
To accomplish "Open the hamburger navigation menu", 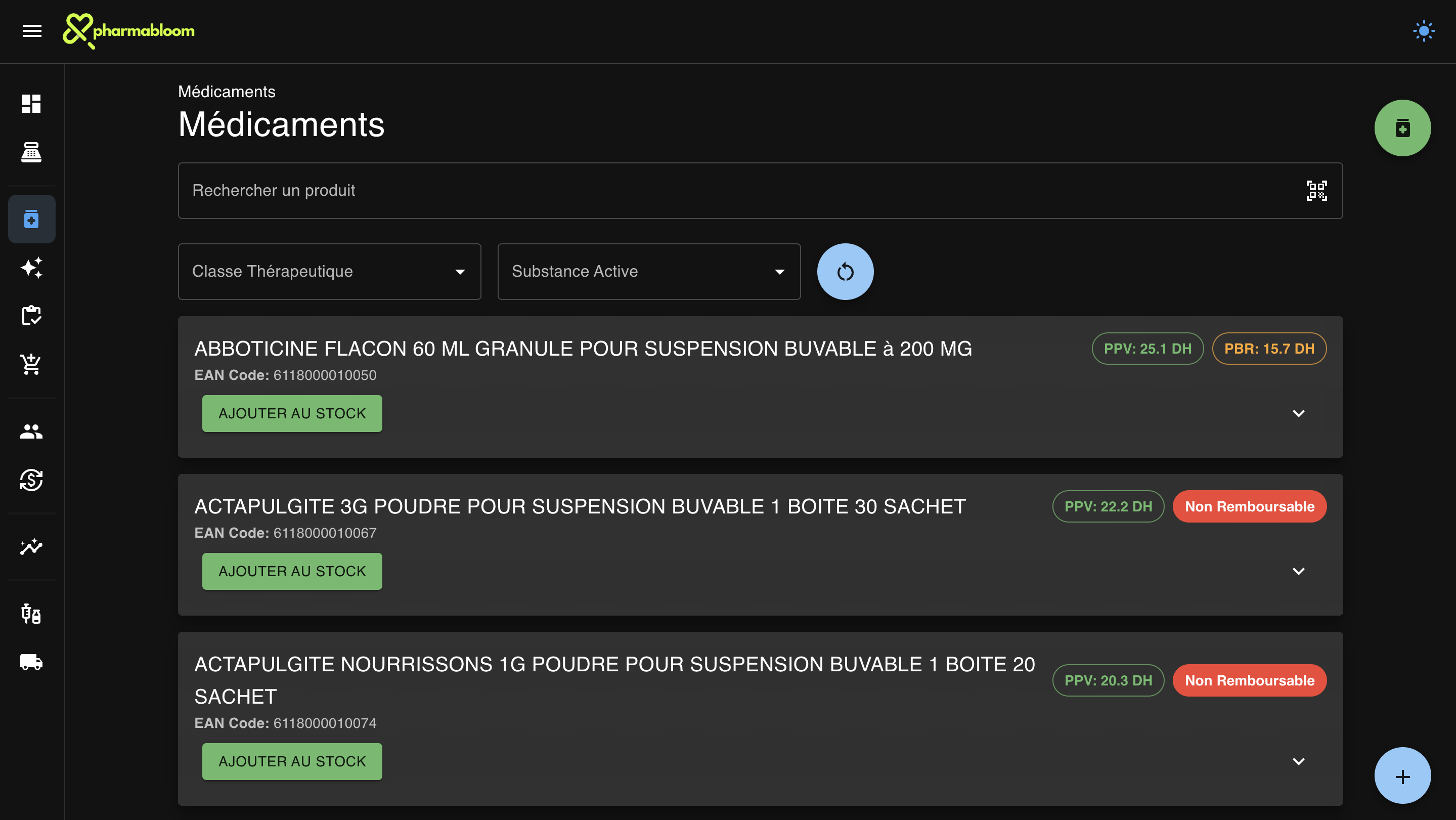I will (x=32, y=31).
